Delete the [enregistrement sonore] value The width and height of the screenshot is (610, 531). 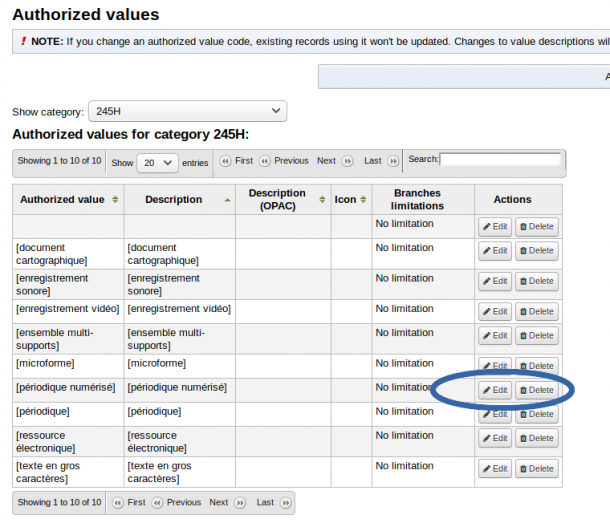[x=537, y=281]
